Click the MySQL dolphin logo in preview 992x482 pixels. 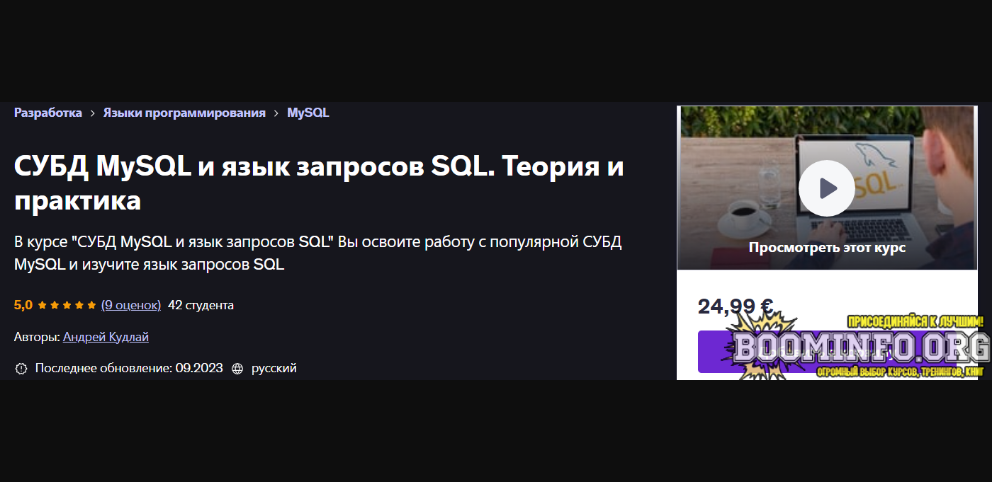click(872, 154)
